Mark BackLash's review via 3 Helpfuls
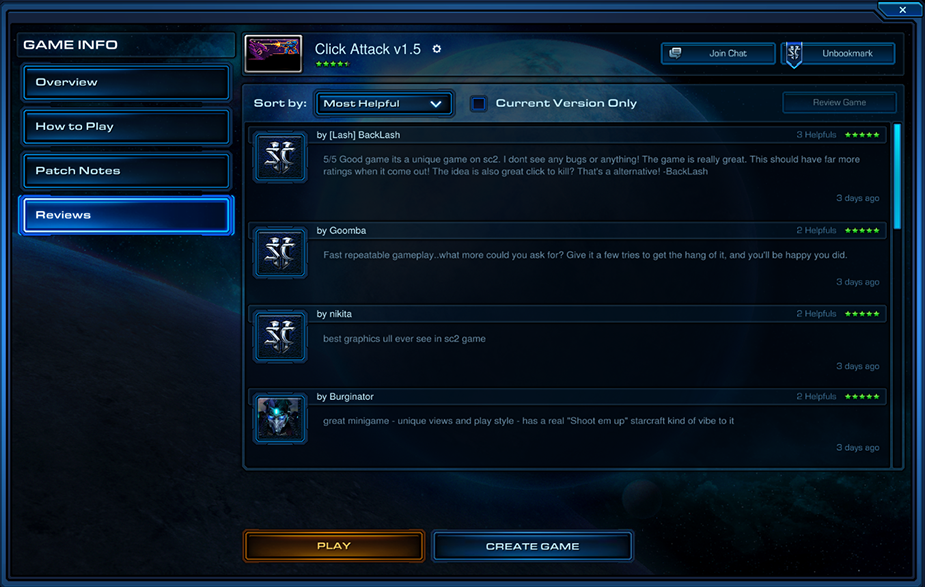The width and height of the screenshot is (925, 587). coord(816,135)
